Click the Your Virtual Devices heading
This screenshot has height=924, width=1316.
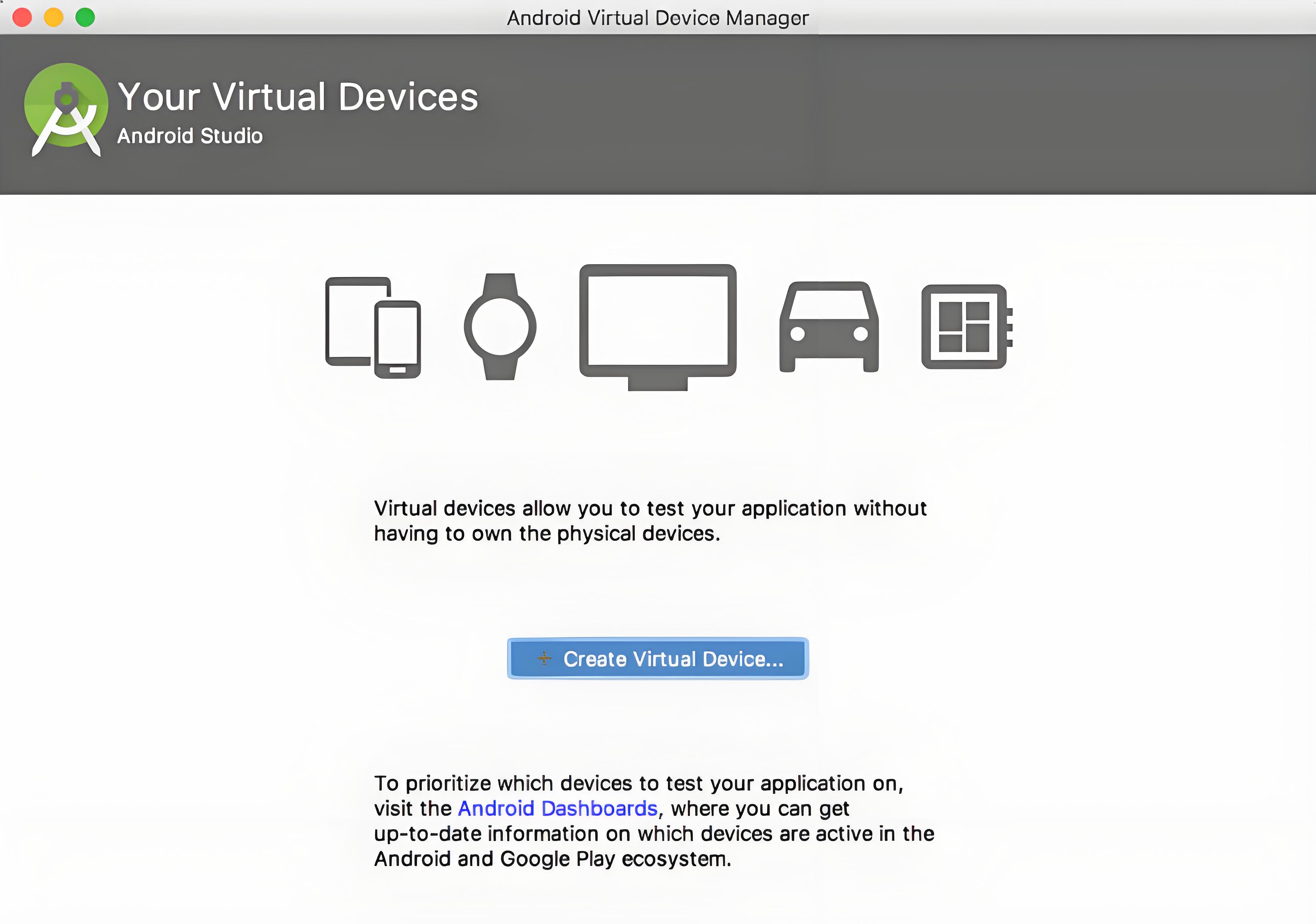(x=298, y=96)
